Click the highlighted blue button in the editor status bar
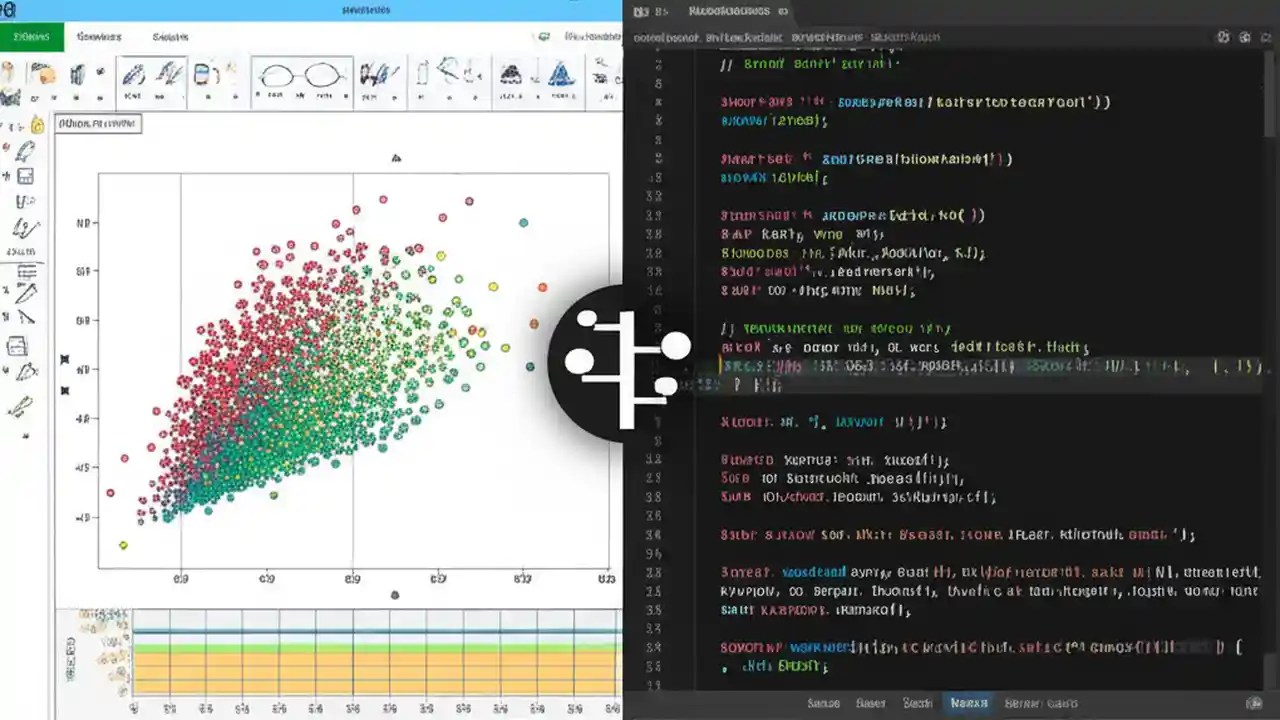This screenshot has width=1280, height=720. click(968, 703)
